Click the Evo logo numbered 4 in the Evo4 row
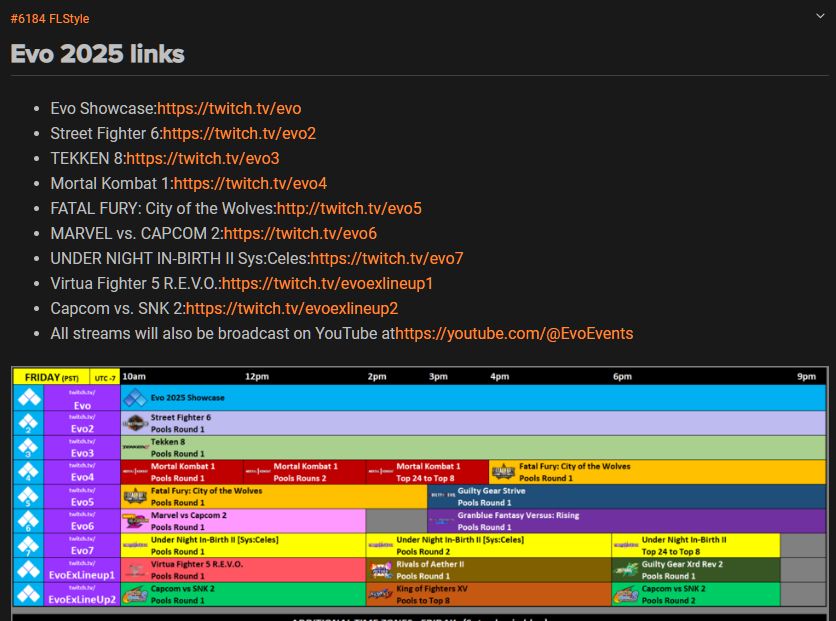The image size is (836, 621). [29, 472]
